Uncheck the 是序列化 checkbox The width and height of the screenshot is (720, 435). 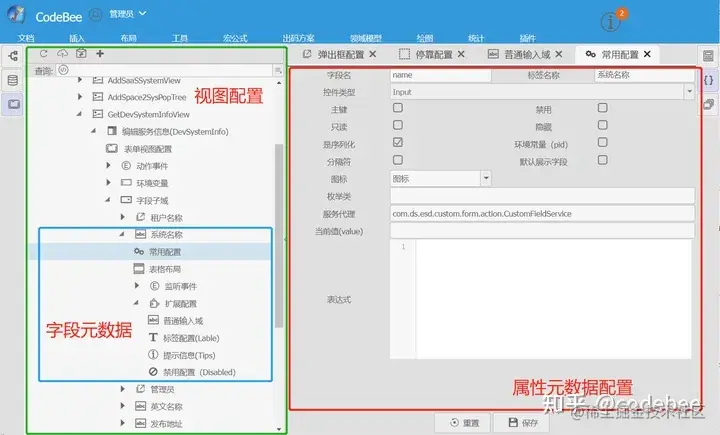tap(398, 142)
